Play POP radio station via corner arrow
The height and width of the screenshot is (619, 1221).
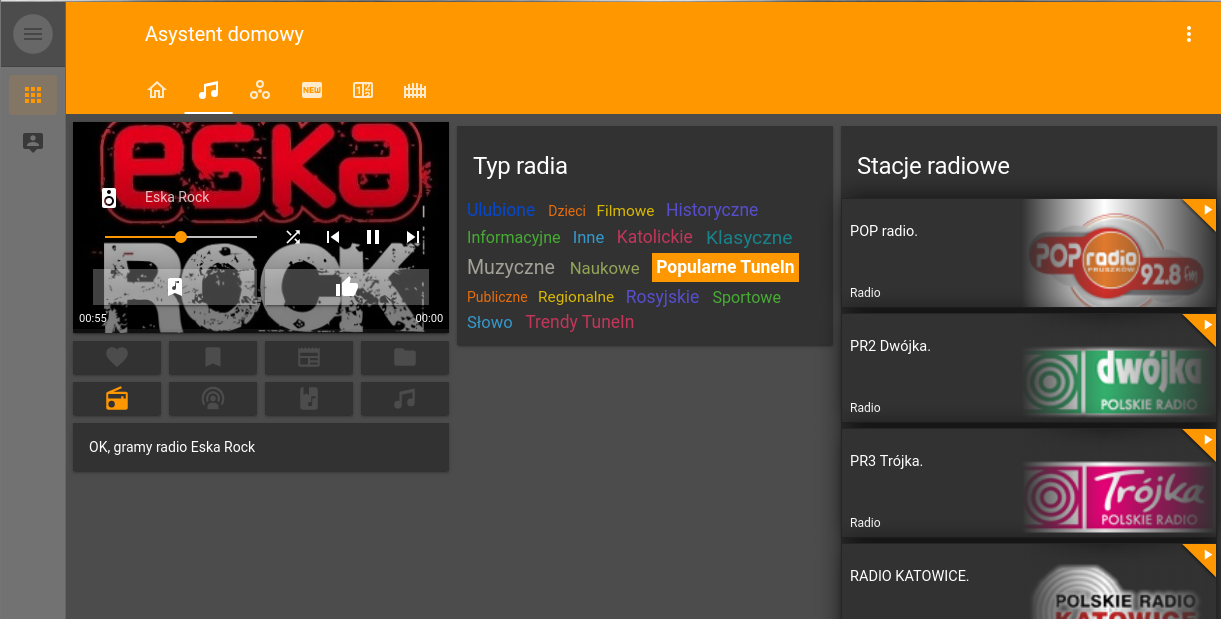(1206, 209)
